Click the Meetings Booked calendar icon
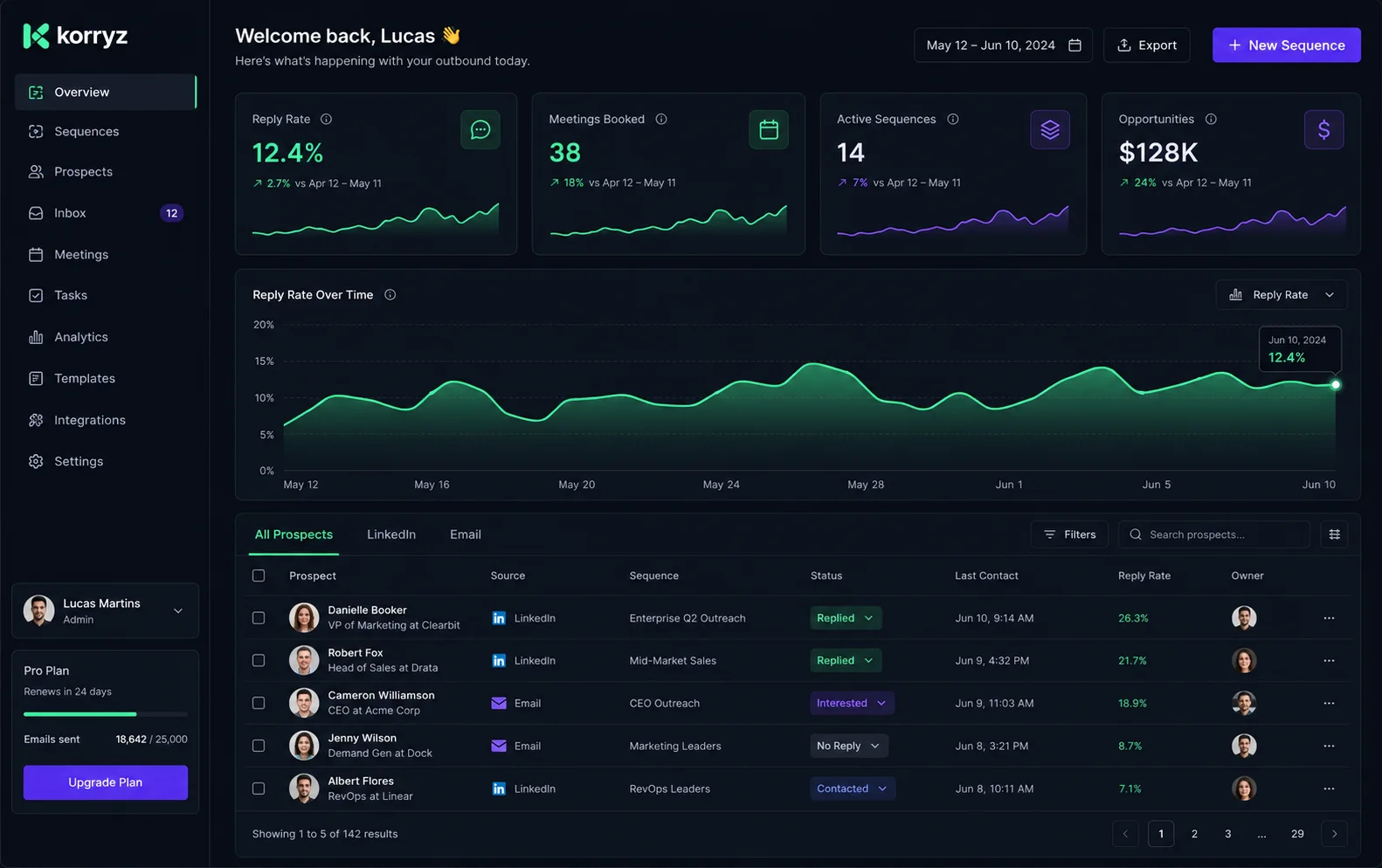1382x868 pixels. [x=769, y=130]
